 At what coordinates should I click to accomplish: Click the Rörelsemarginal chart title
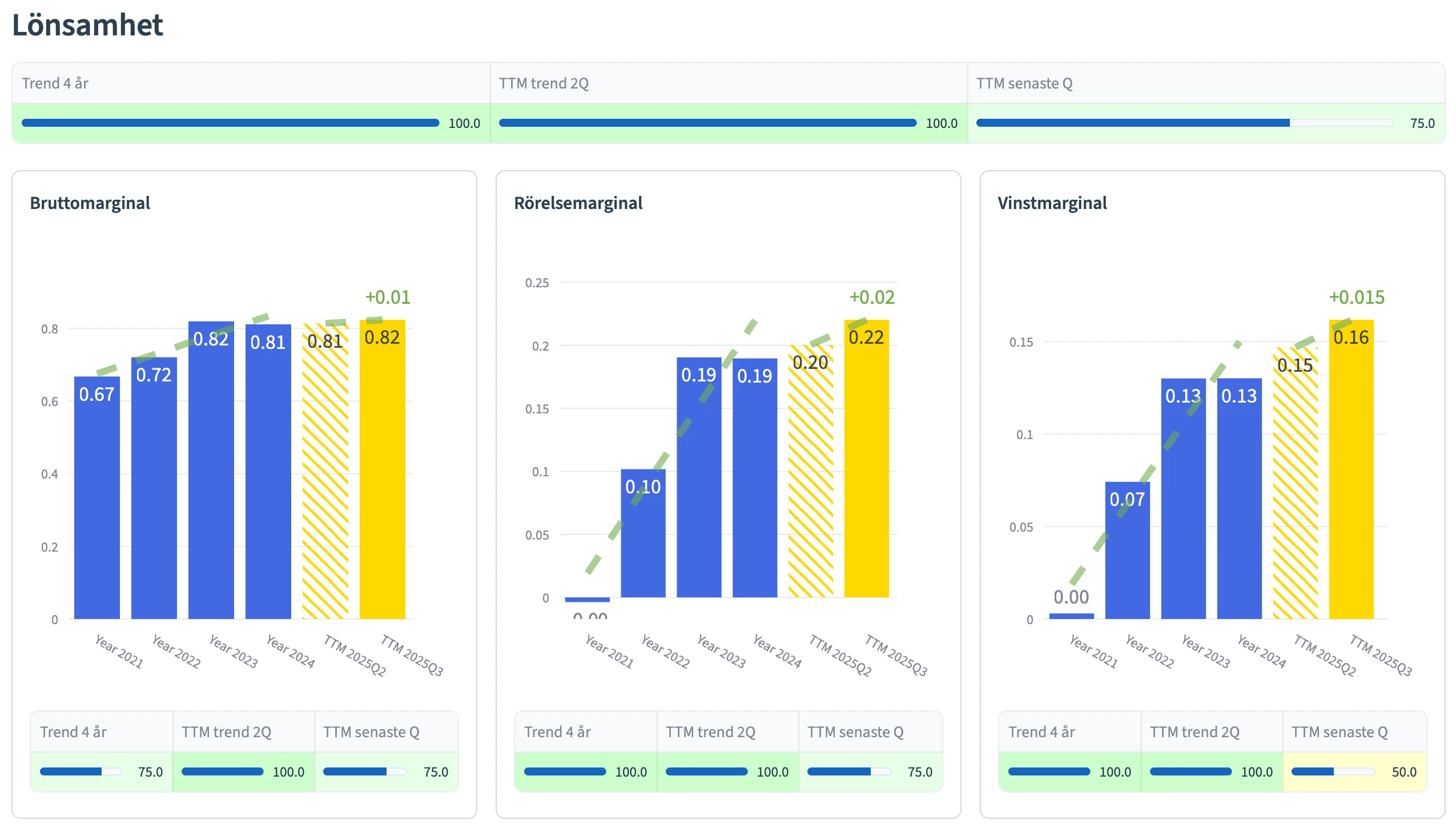coord(578,203)
